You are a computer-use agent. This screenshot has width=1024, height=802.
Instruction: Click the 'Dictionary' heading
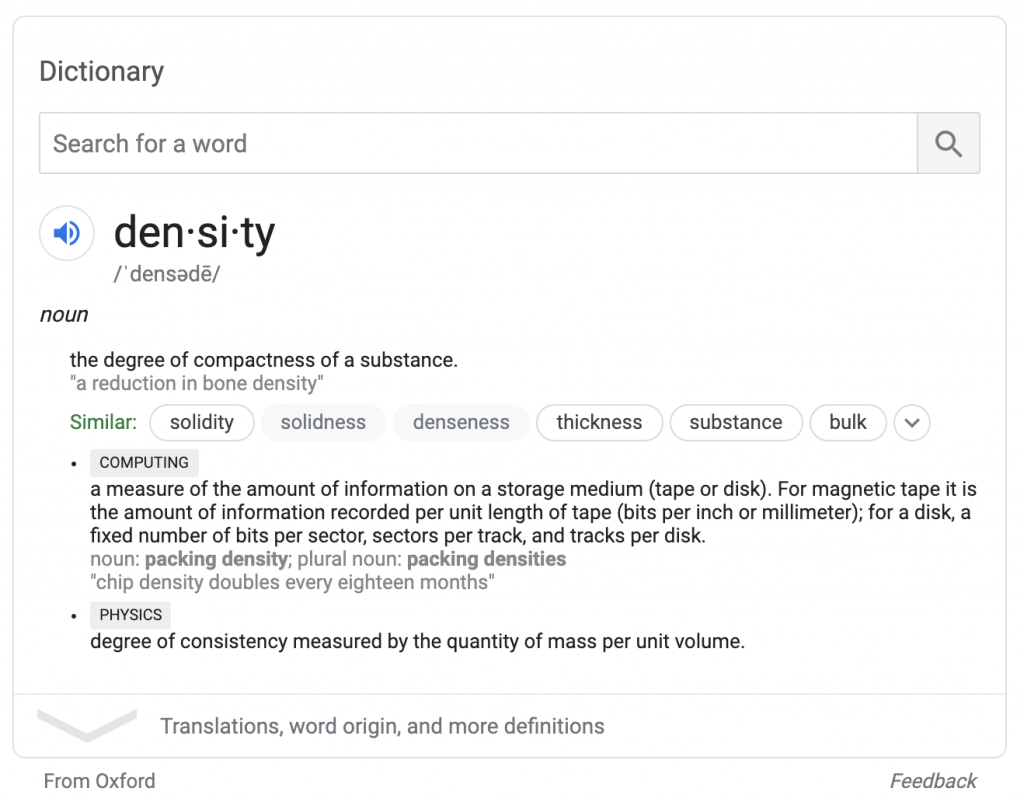(x=101, y=72)
